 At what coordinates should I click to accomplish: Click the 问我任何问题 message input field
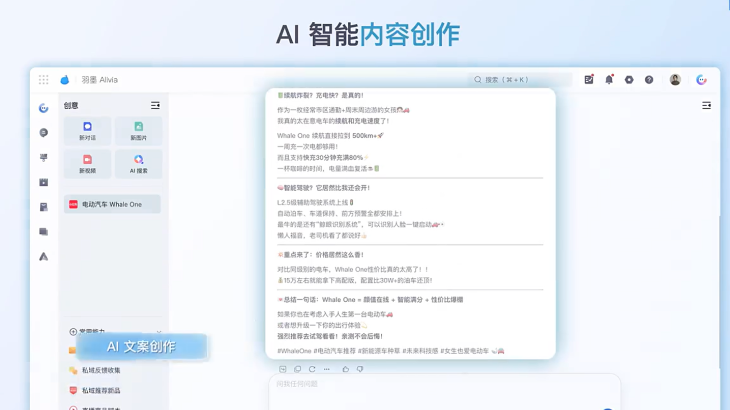tap(445, 391)
